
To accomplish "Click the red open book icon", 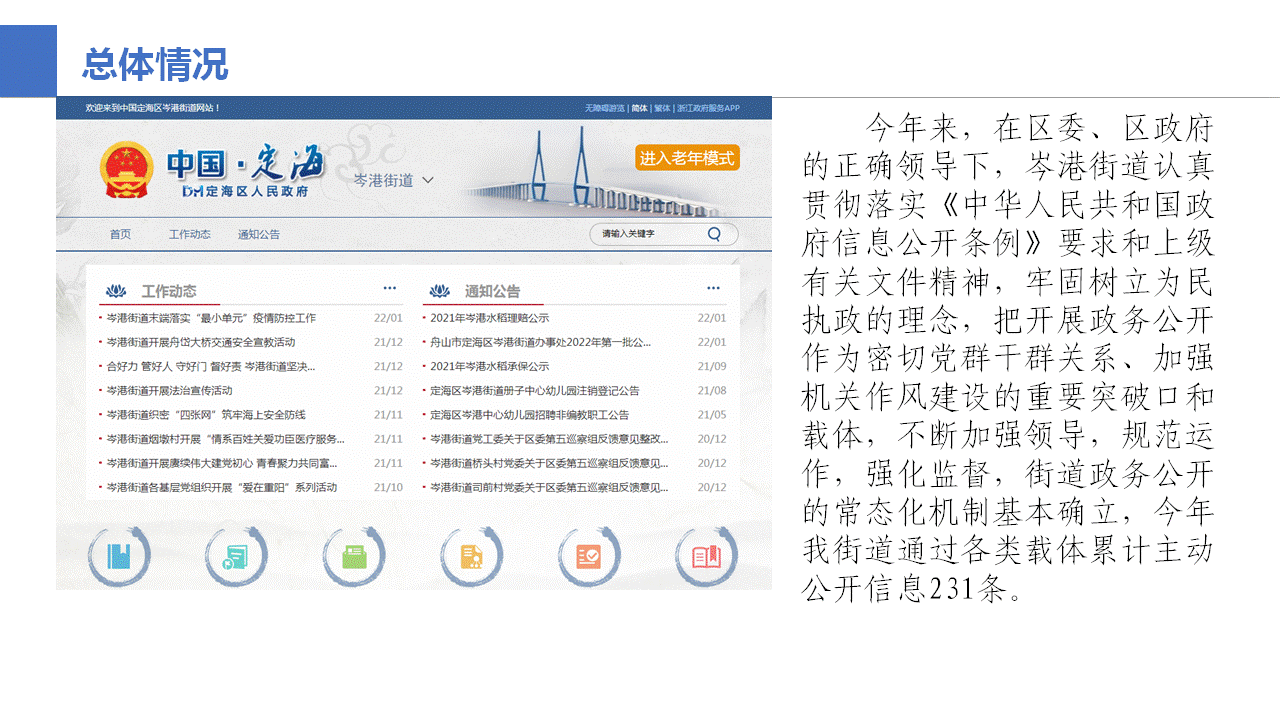I will pos(706,555).
